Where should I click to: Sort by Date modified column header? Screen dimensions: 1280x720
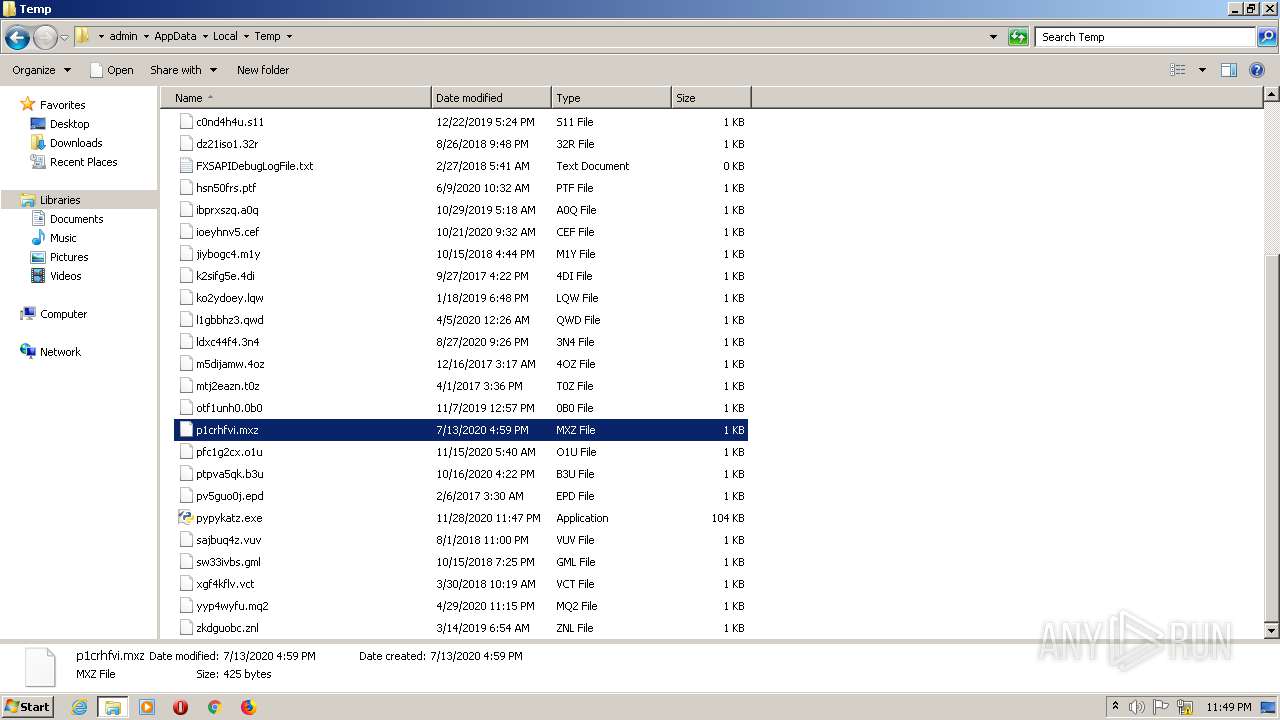pos(491,98)
